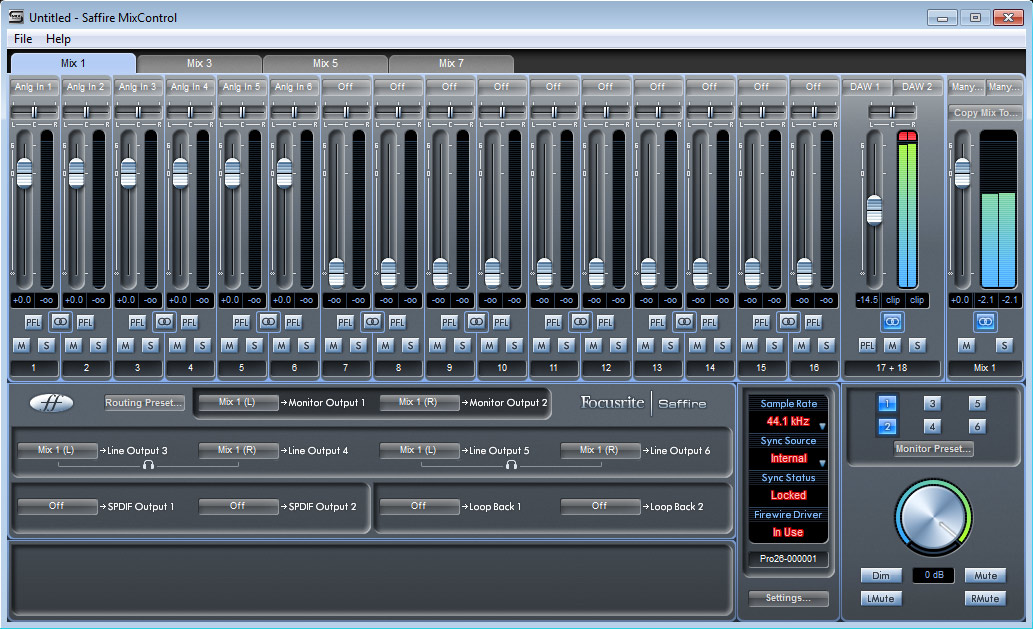Click the DAW 17+18 channel fader
The height and width of the screenshot is (629, 1033).
pos(874,209)
